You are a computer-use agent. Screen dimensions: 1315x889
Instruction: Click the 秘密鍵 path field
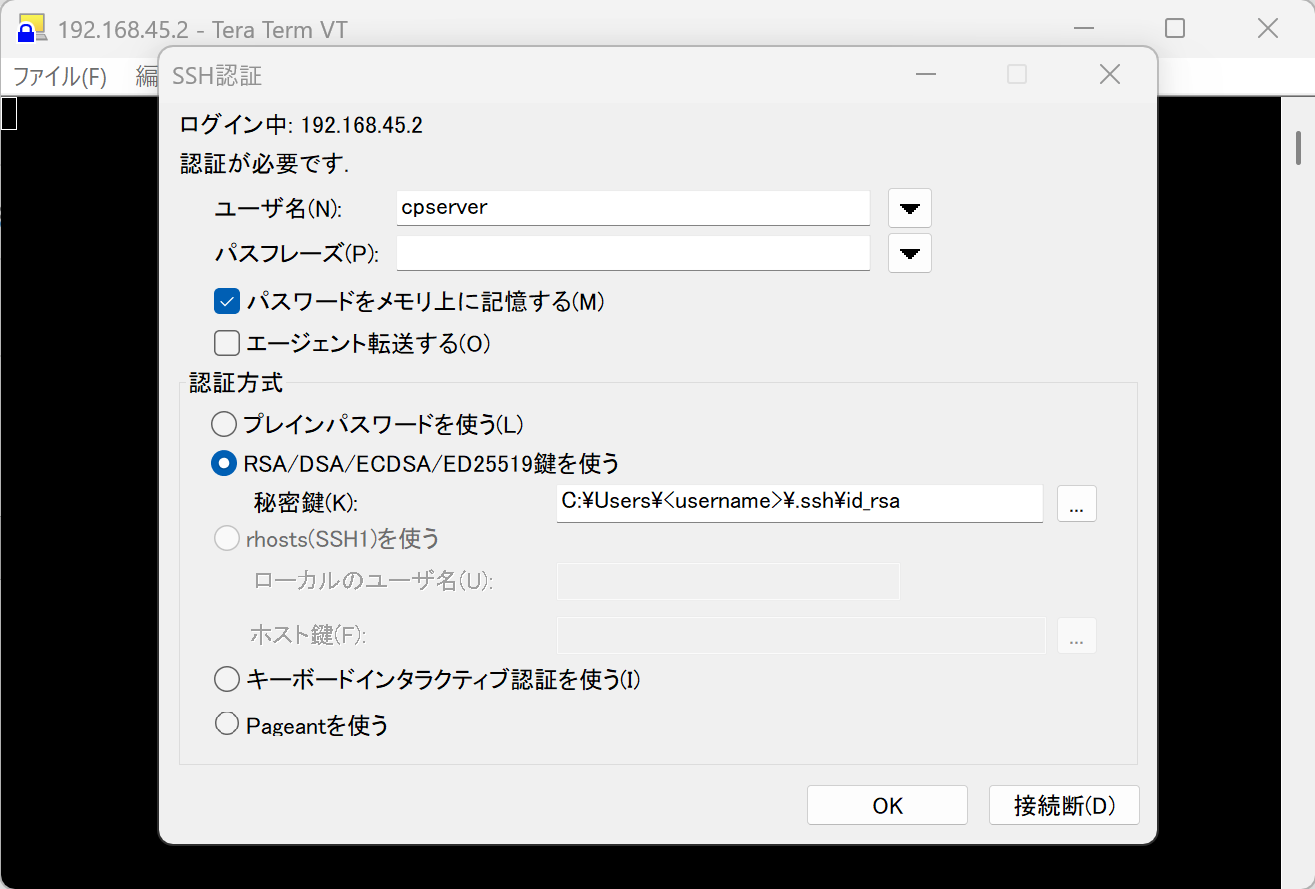pos(800,503)
